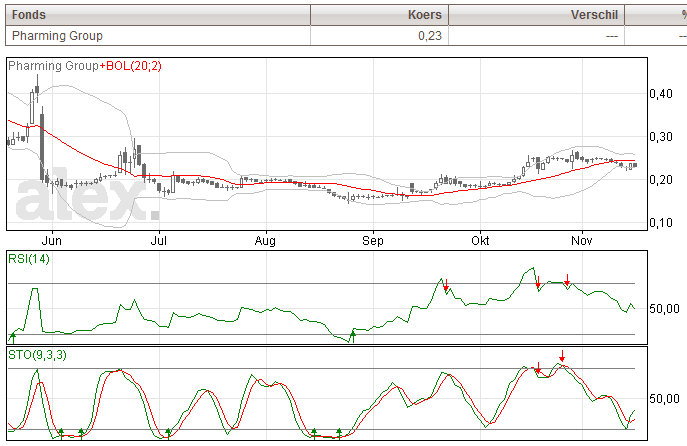
Task: Click the STO 50,00 axis value
Action: click(x=664, y=399)
